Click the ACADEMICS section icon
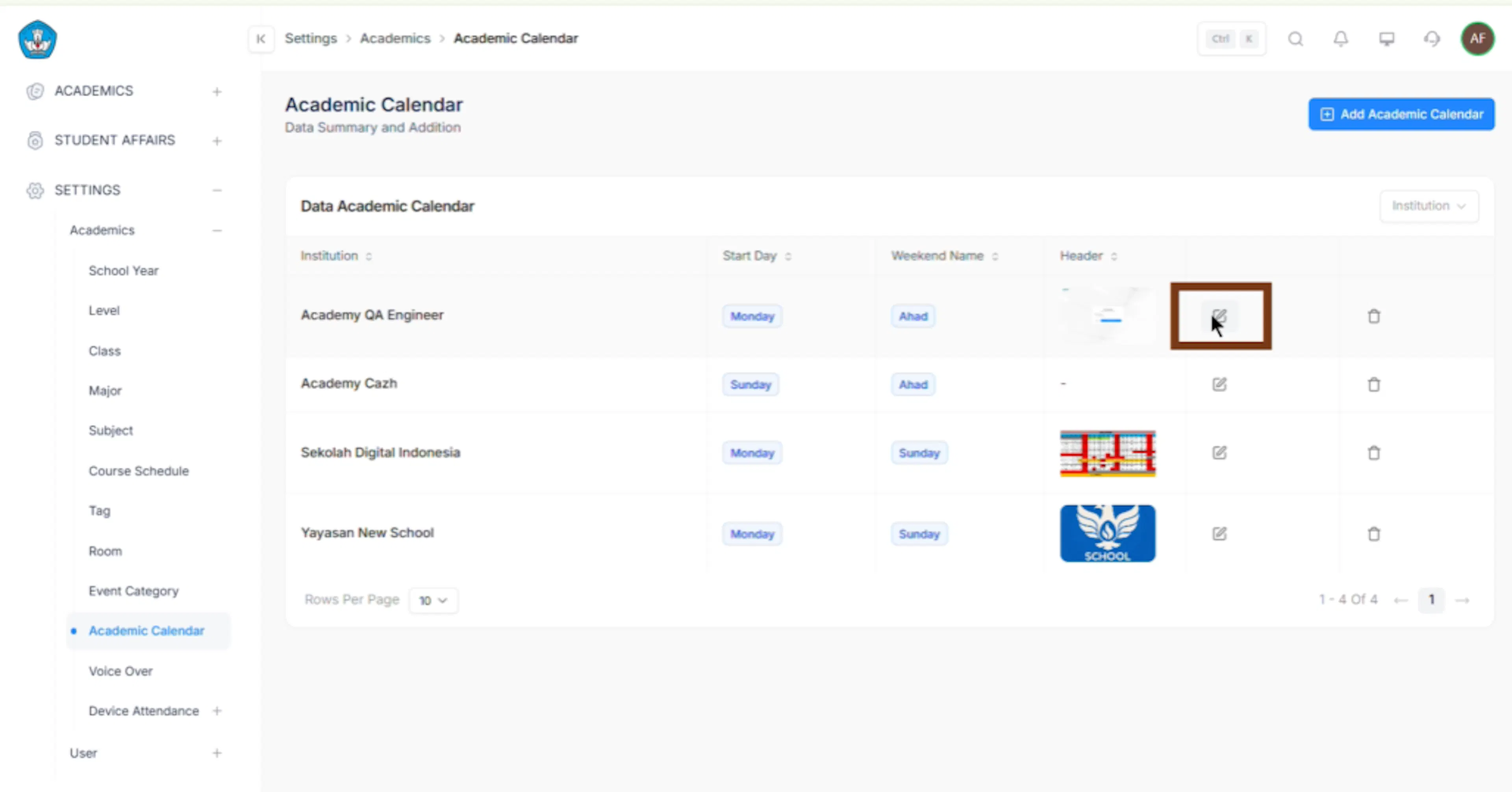 [x=35, y=91]
